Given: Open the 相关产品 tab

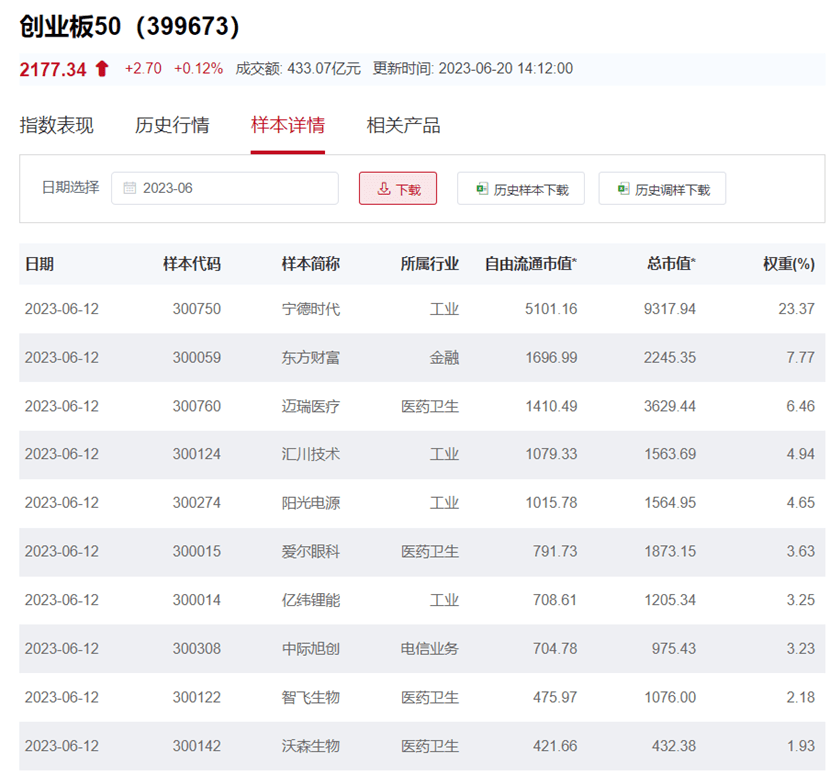Looking at the screenshot, I should (403, 125).
